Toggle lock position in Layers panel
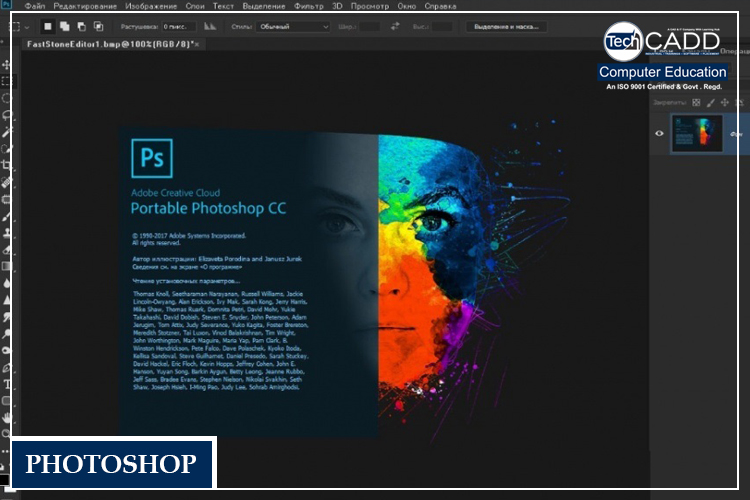 pos(725,102)
